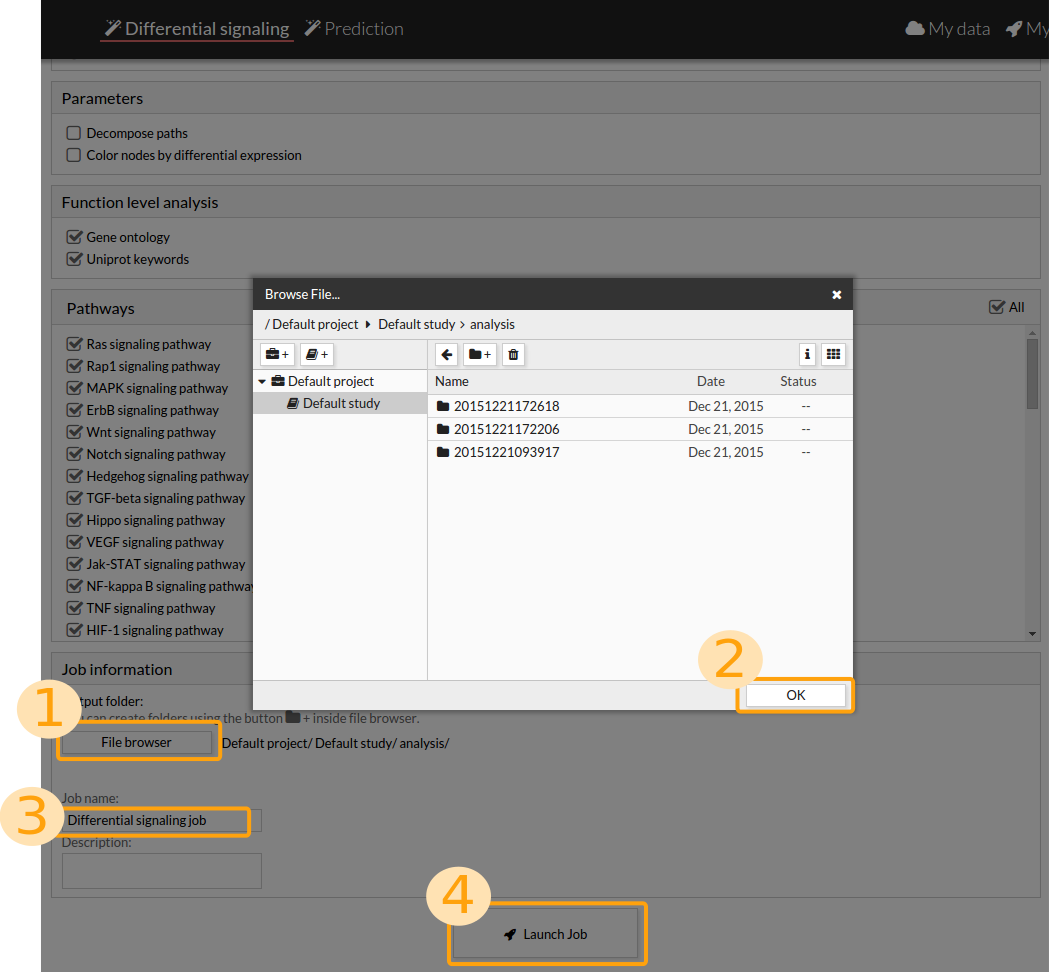The width and height of the screenshot is (1049, 972).
Task: Click the new project briefcase icon
Action: 276,354
